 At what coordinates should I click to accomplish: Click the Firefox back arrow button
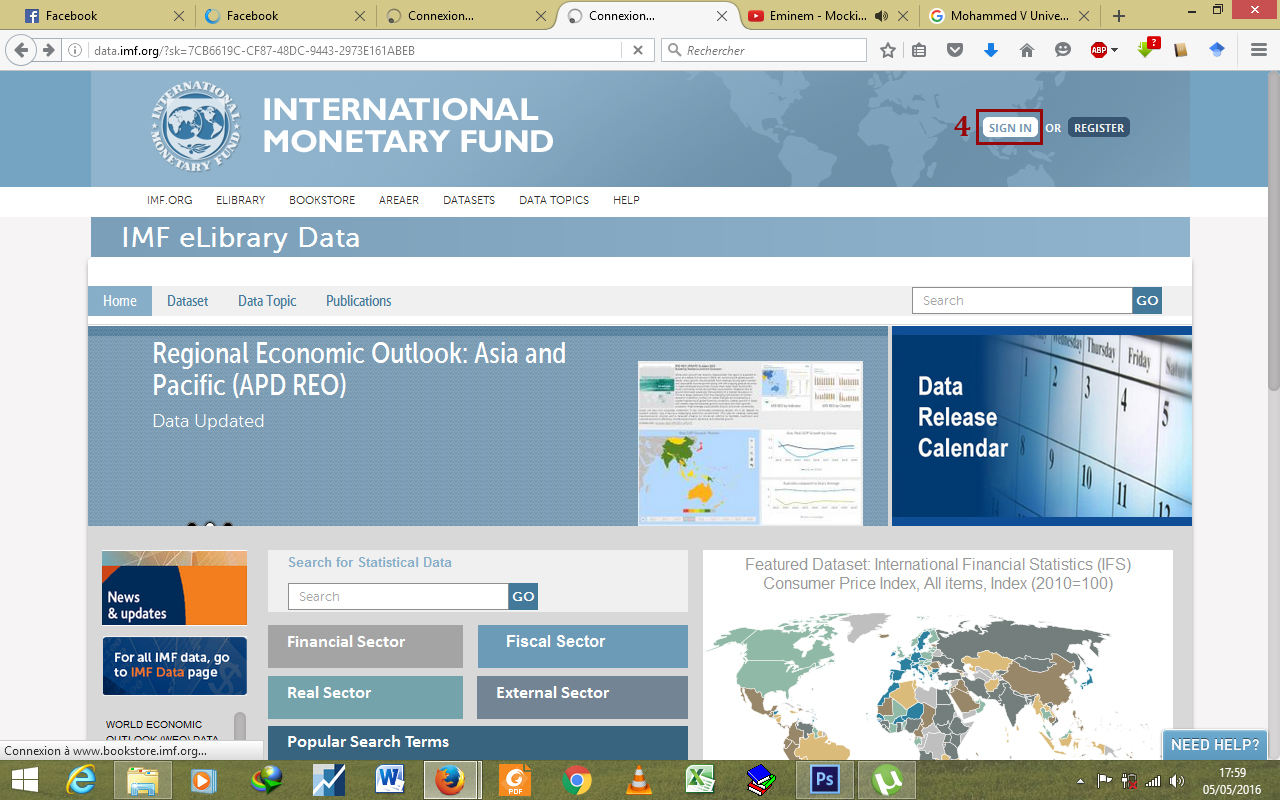coord(21,50)
